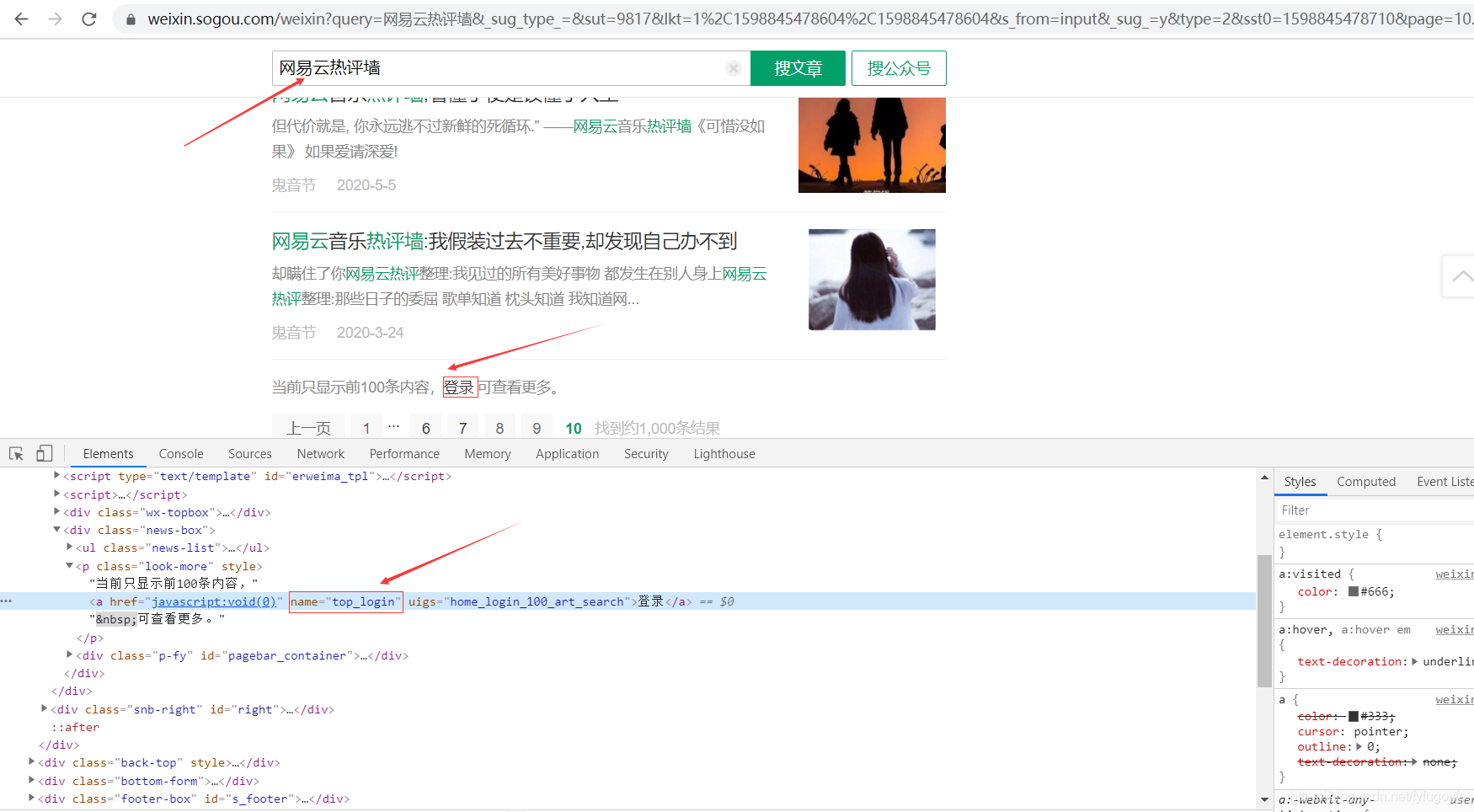Click the #333 color swatch in the a rule
The image size is (1474, 812).
[x=1354, y=716]
